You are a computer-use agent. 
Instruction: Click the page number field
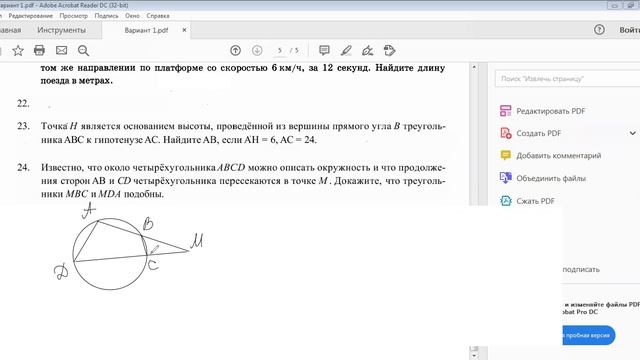pos(280,50)
